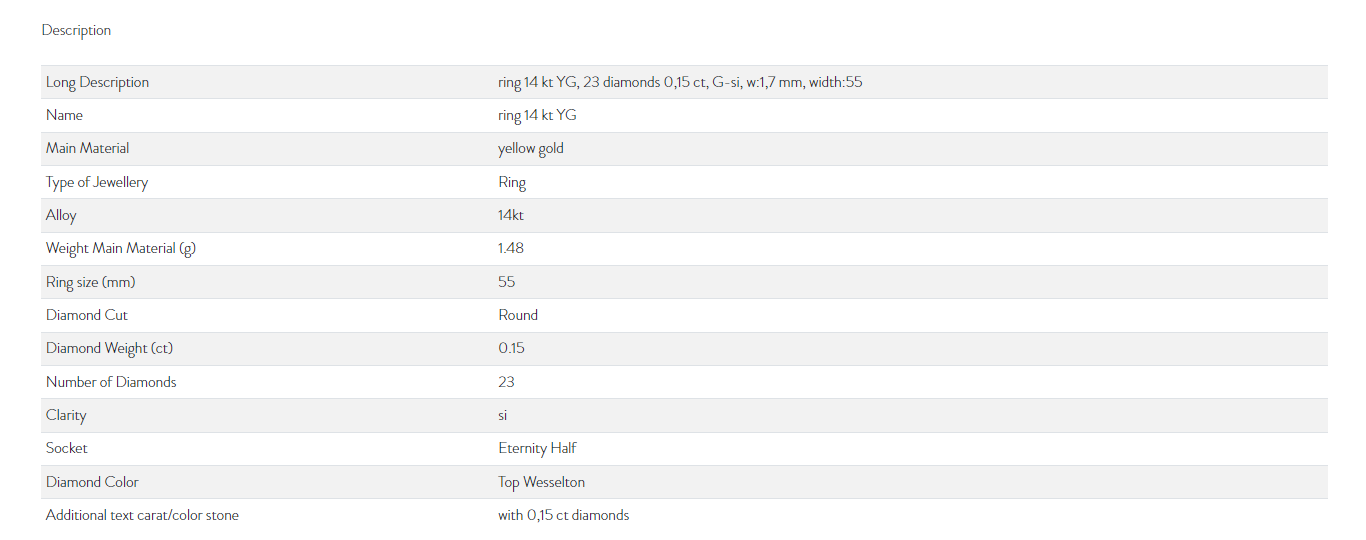This screenshot has width=1366, height=540.
Task: Click the Alloy row label
Action: (61, 215)
